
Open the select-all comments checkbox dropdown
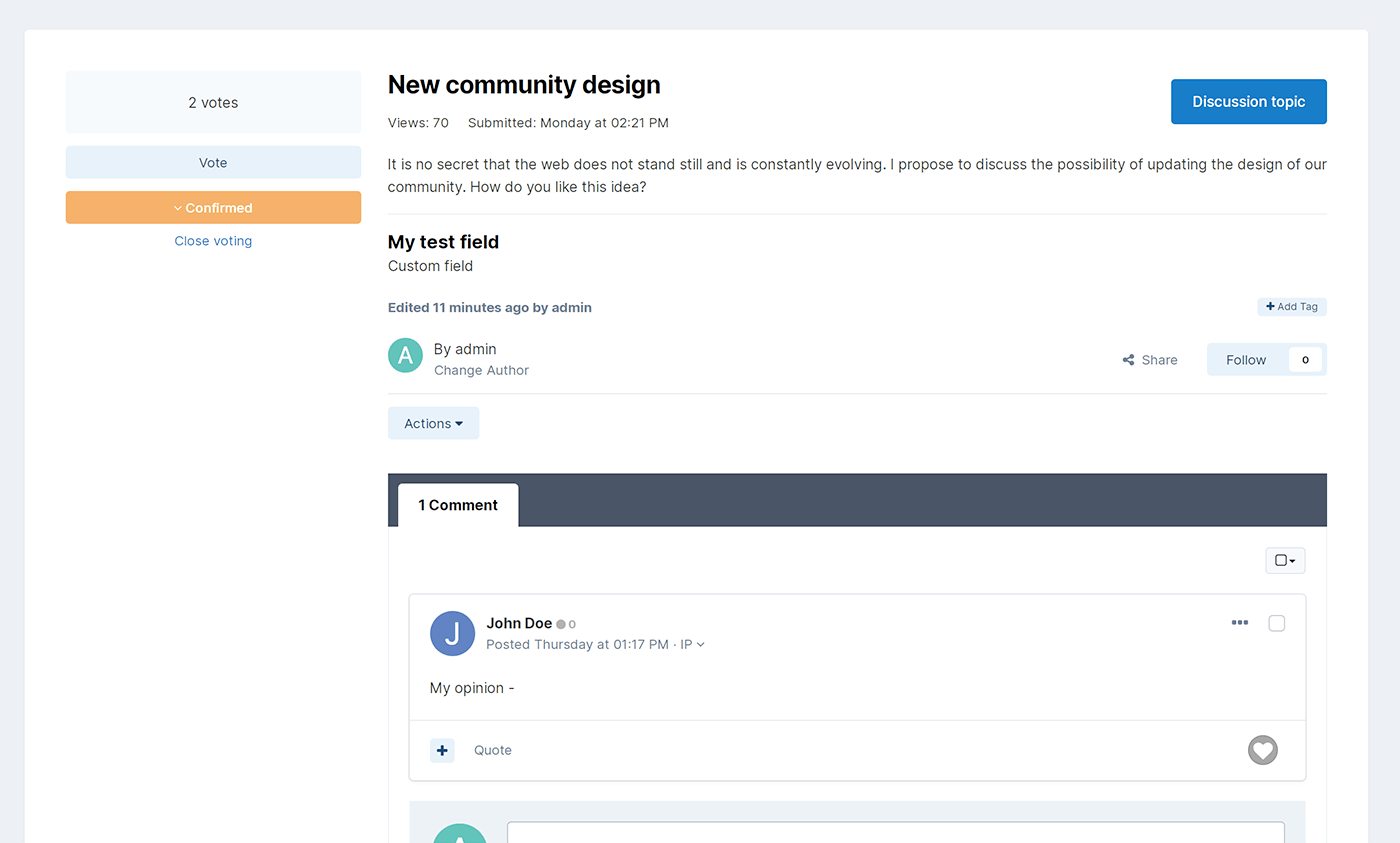pos(1284,561)
